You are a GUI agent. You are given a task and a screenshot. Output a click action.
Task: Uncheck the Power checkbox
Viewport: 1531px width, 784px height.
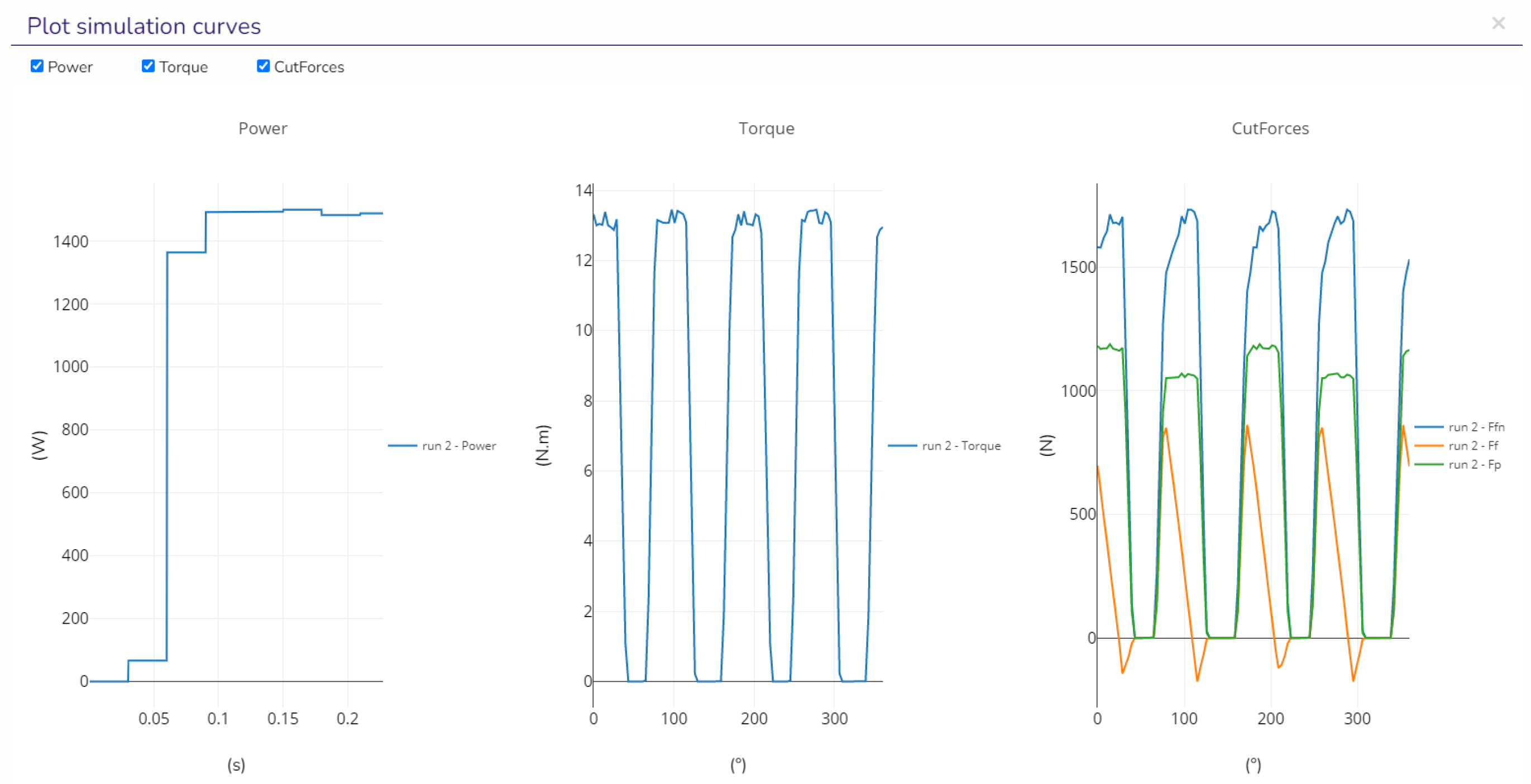pos(37,66)
